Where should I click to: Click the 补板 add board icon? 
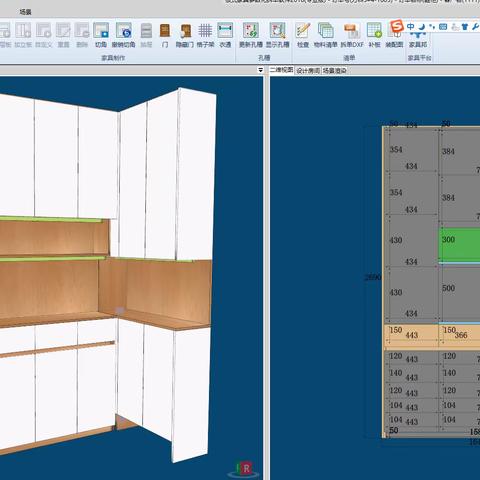click(374, 35)
